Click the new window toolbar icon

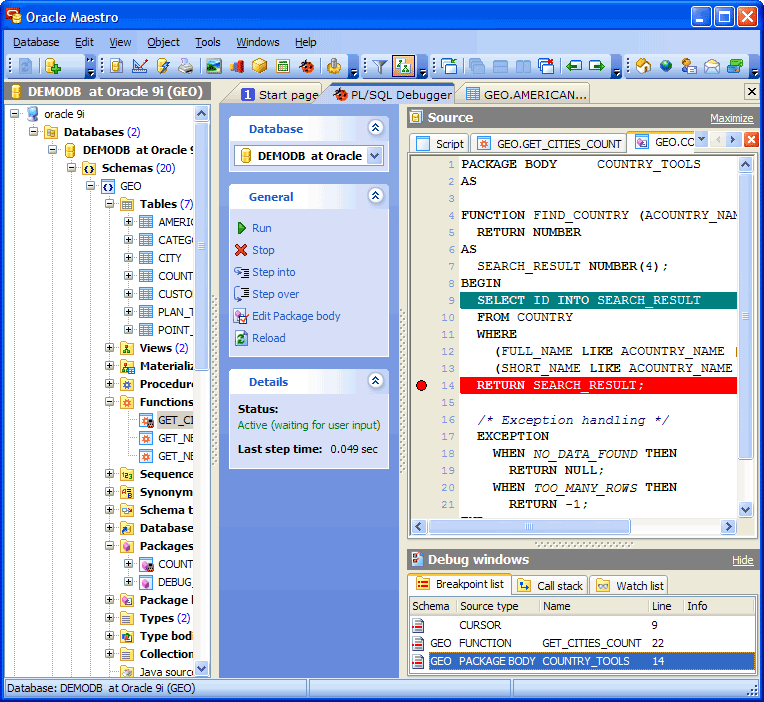(449, 66)
